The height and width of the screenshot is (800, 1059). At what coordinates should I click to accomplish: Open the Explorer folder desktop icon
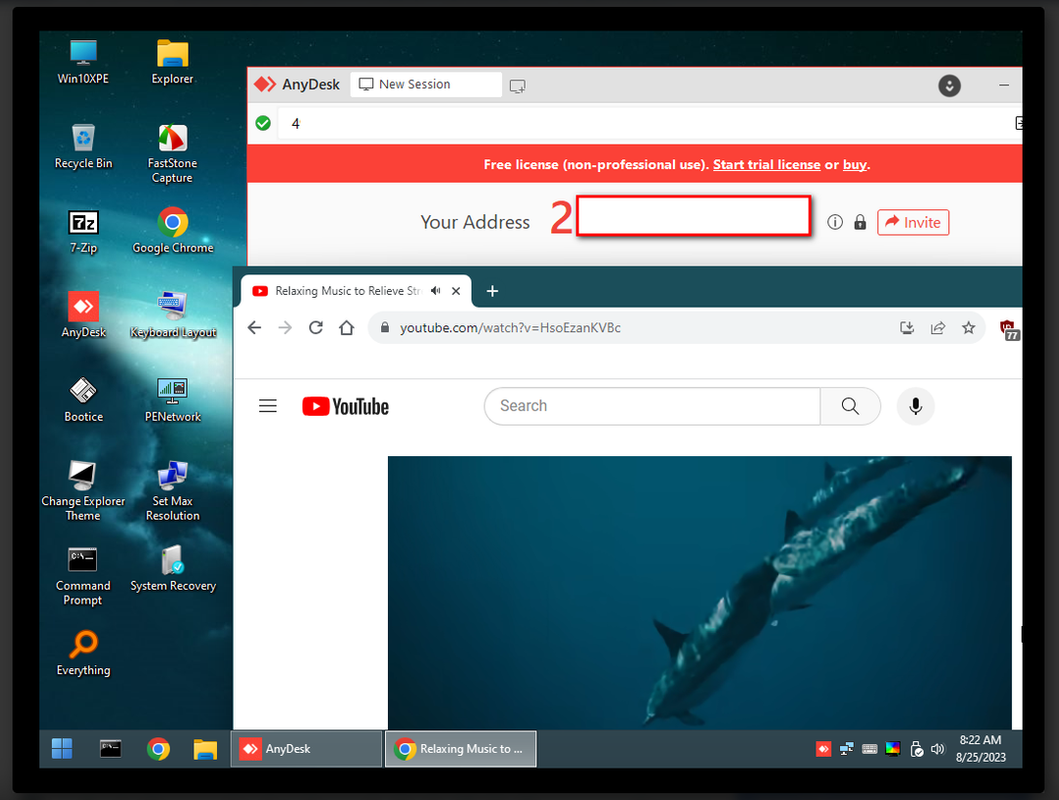(172, 61)
